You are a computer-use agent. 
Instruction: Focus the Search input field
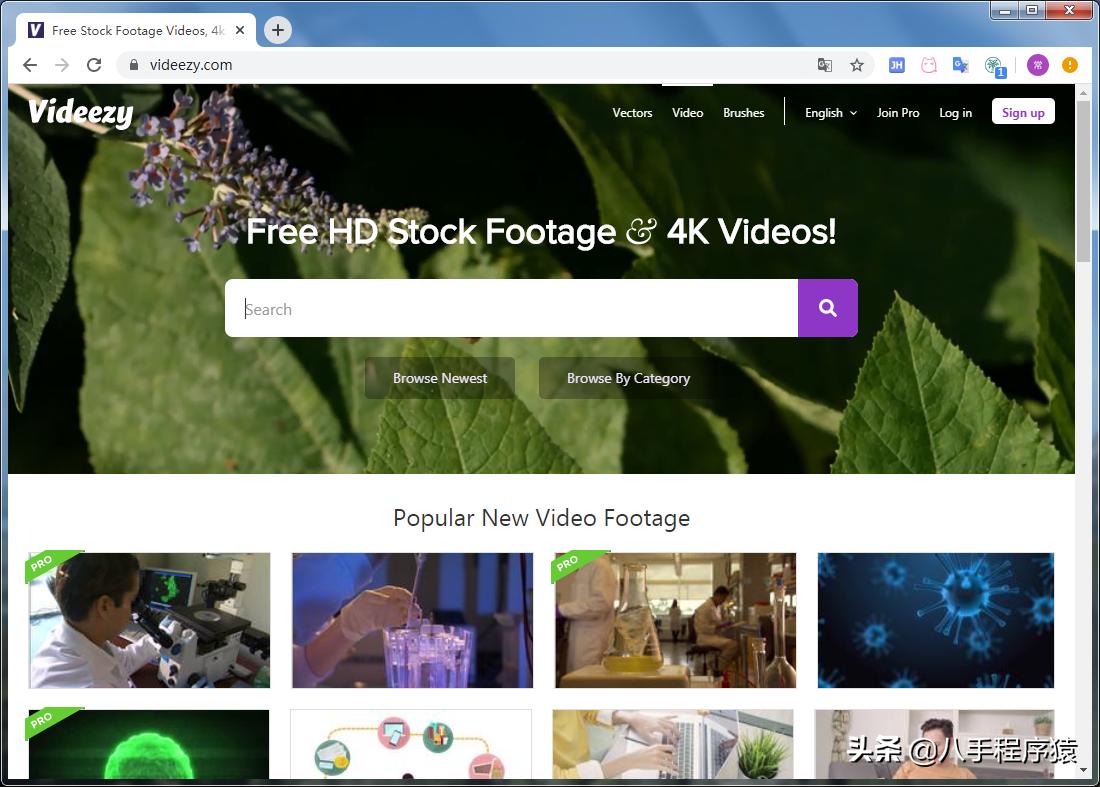[x=511, y=308]
